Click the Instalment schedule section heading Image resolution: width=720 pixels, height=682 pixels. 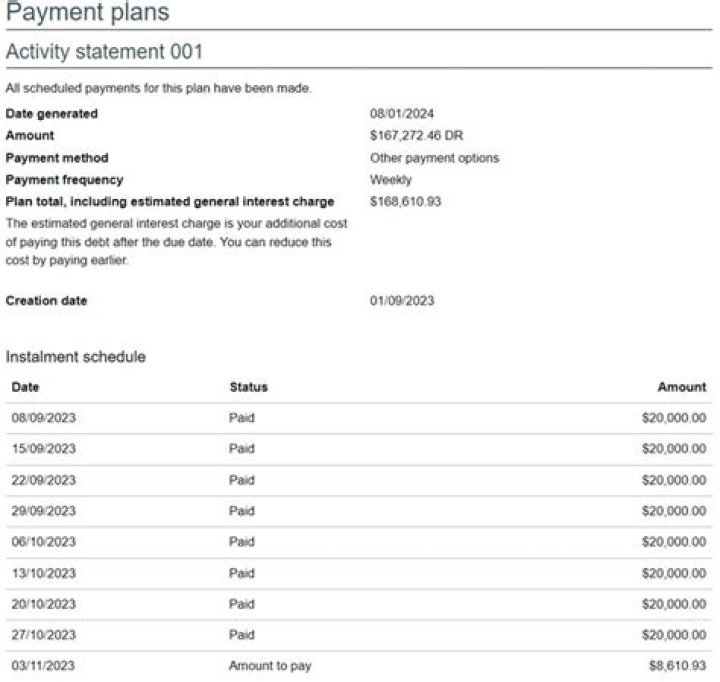click(75, 357)
